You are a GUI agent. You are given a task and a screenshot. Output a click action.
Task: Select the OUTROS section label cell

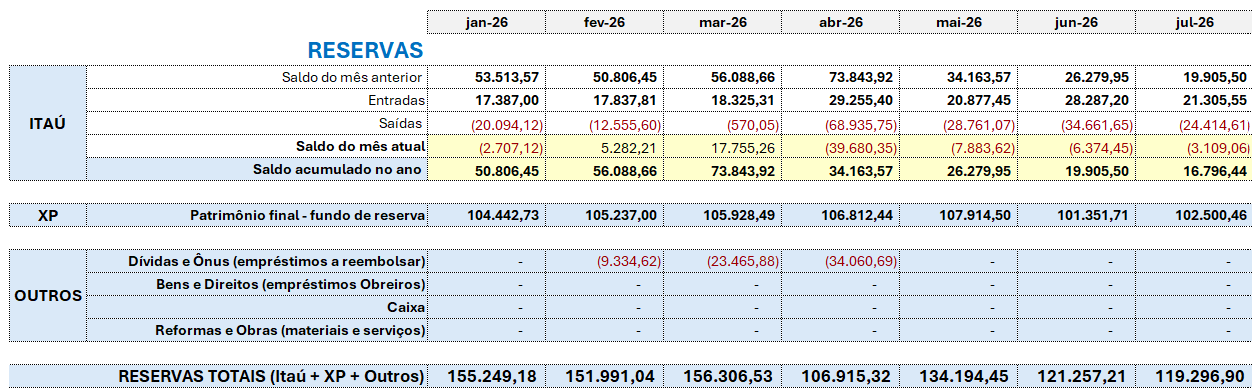coord(47,296)
